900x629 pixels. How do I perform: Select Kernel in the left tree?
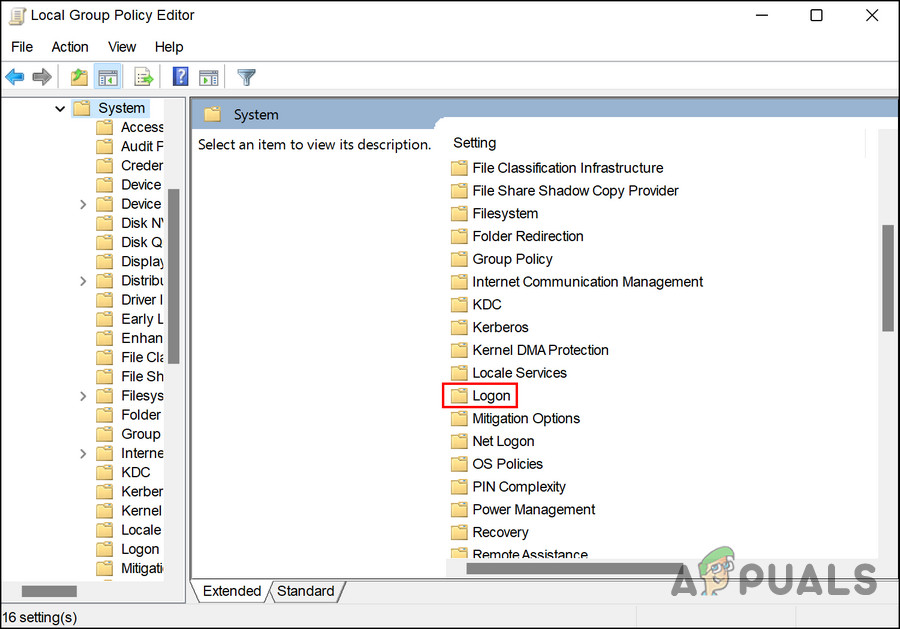coord(141,511)
